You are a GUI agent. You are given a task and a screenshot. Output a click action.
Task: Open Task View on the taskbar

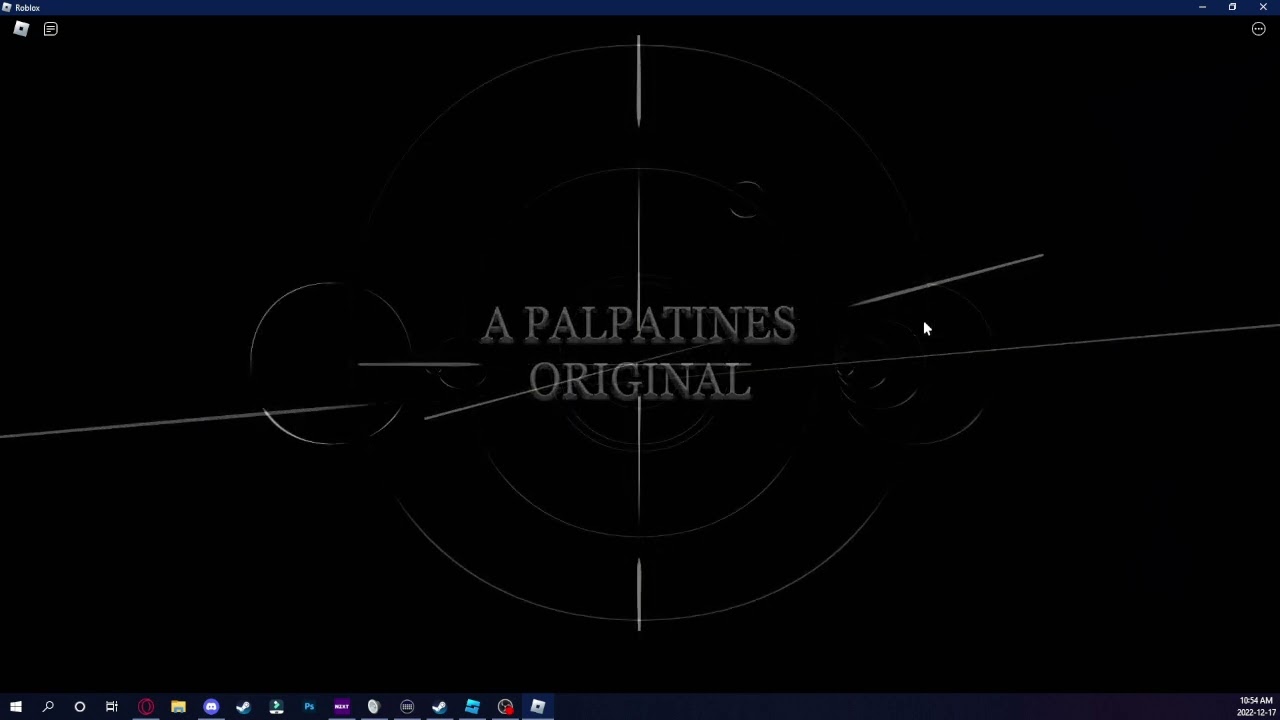point(112,707)
